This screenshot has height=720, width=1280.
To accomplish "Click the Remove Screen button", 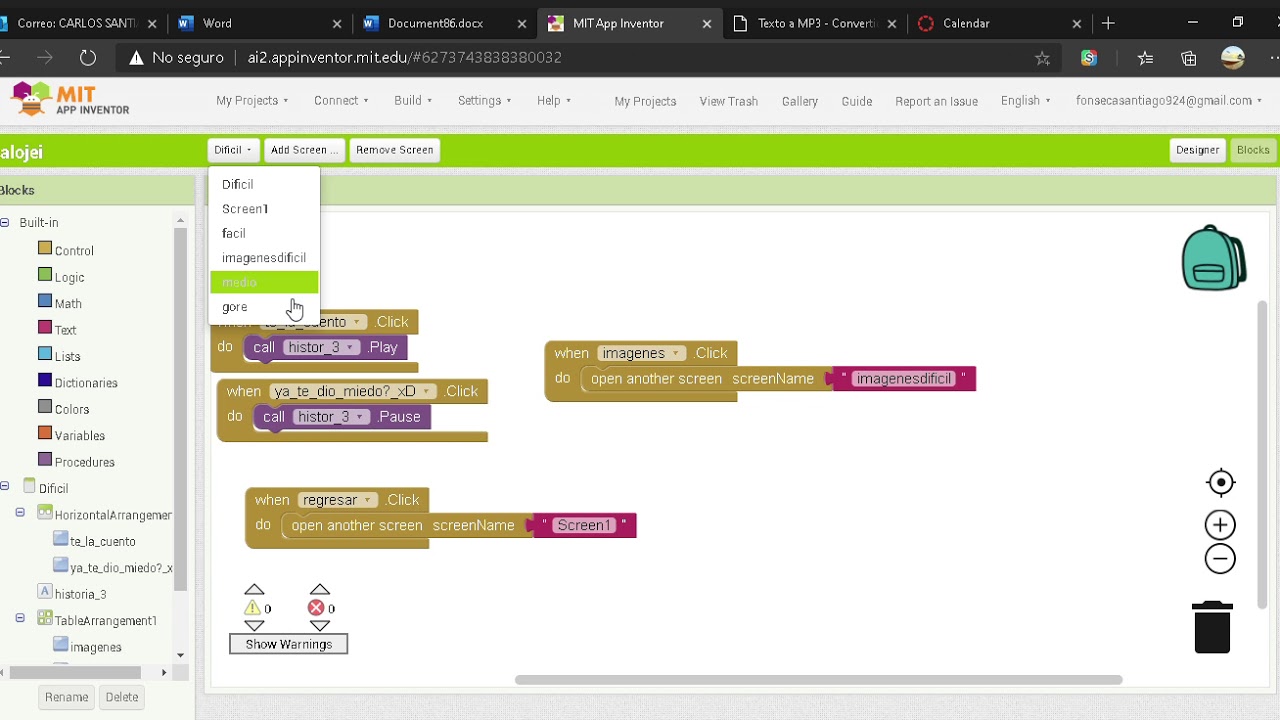I will [394, 150].
